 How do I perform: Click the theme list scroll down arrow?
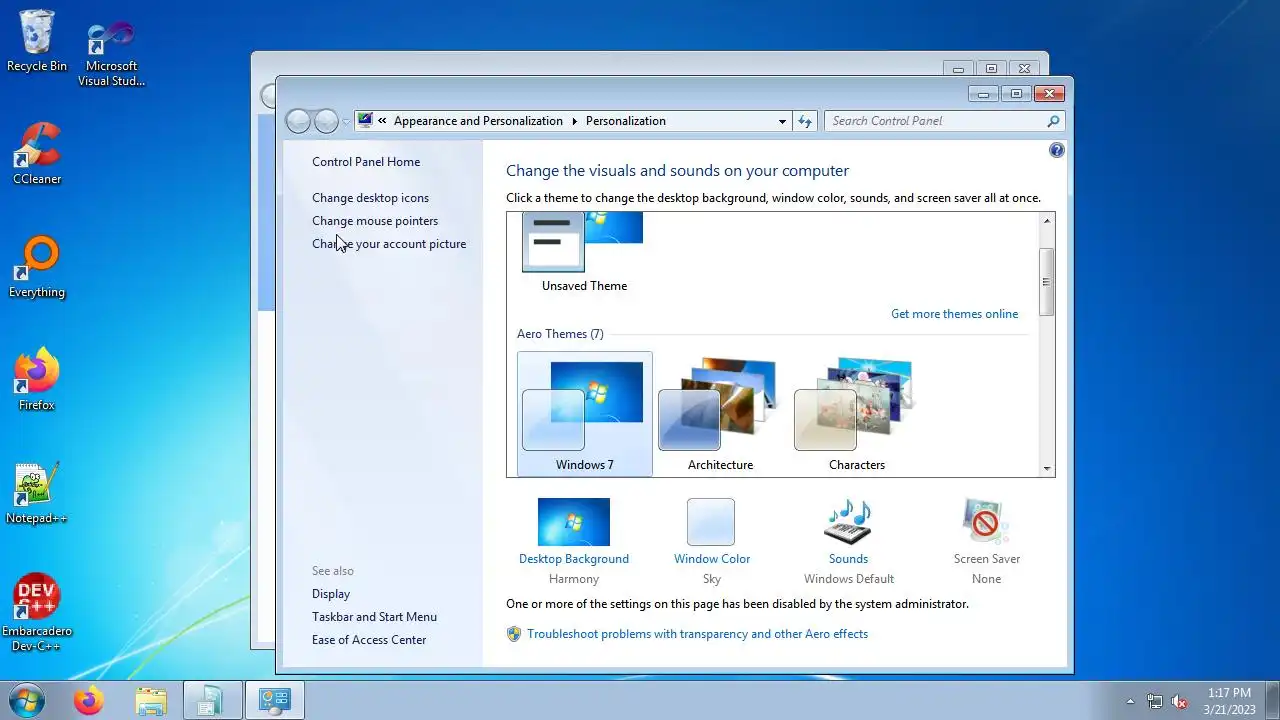click(1047, 468)
